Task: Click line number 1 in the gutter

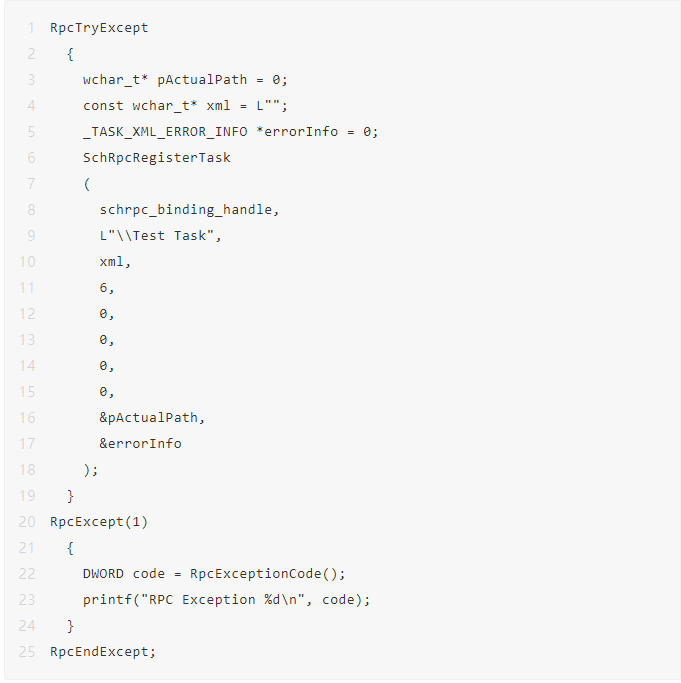Action: pos(31,27)
